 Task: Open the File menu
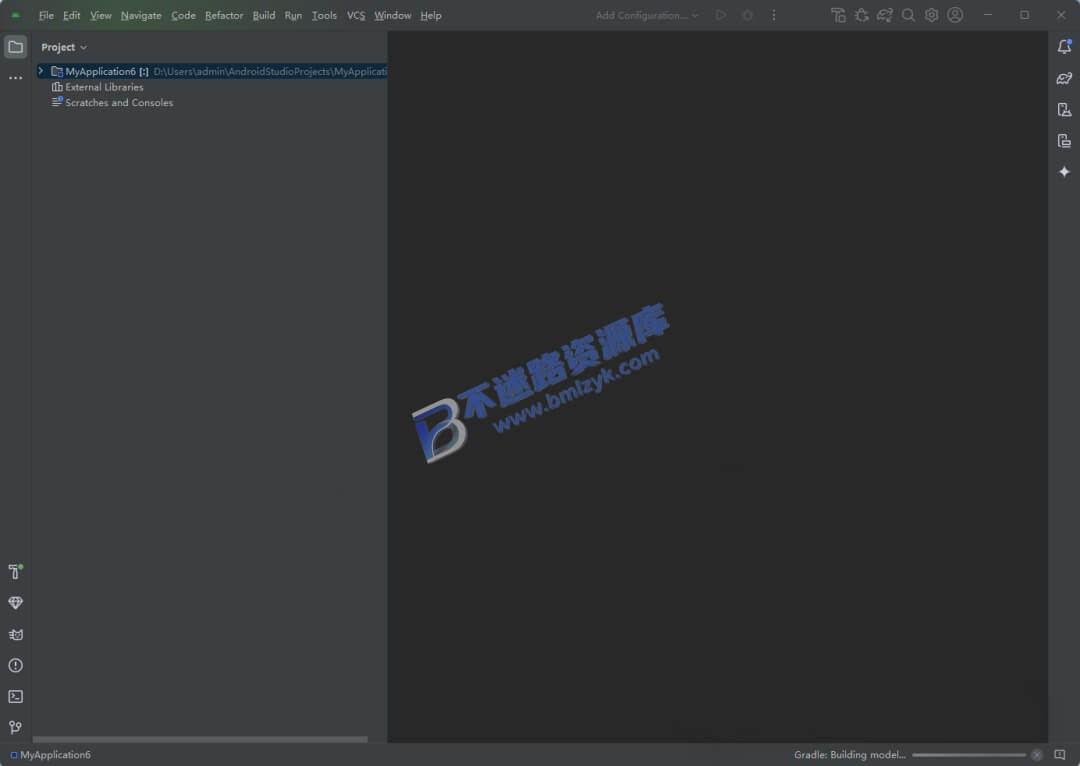46,15
